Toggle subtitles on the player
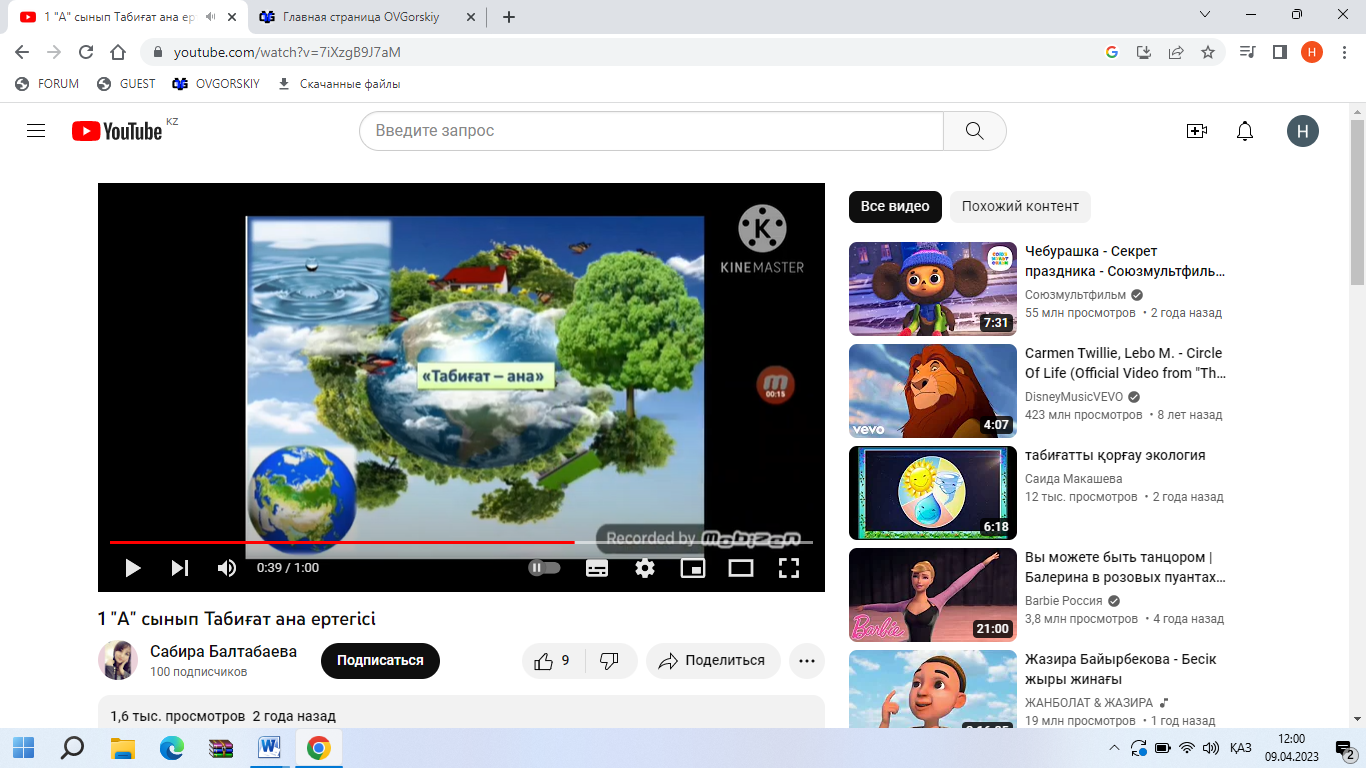1366x768 pixels. (597, 568)
